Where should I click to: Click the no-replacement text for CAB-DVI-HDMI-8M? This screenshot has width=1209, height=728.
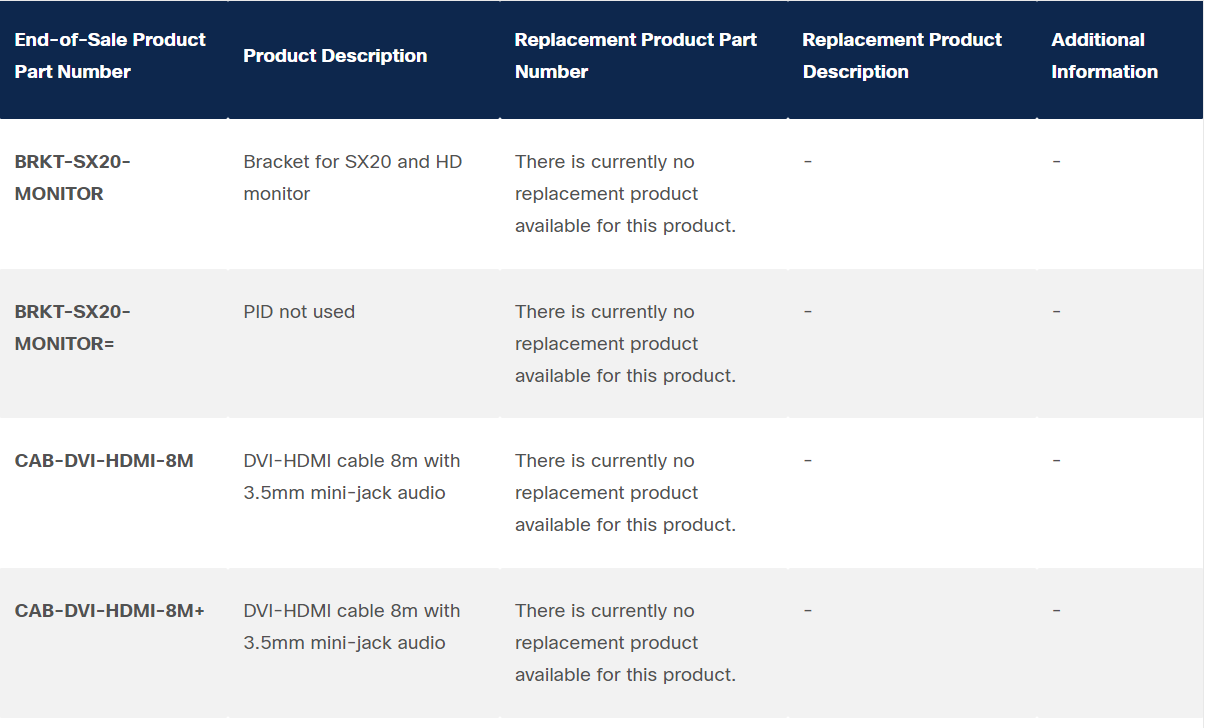pos(625,493)
